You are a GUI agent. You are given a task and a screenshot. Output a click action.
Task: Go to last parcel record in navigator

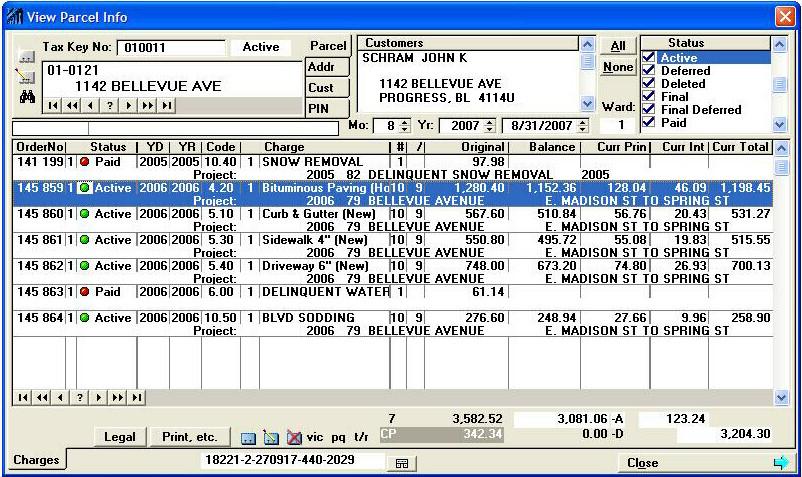[x=167, y=105]
